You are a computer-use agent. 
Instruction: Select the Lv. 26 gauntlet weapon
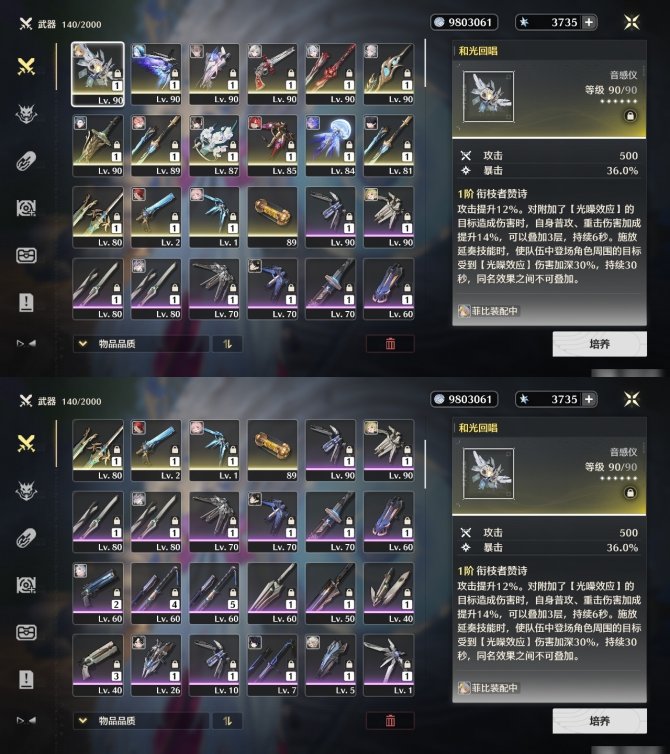(156, 665)
